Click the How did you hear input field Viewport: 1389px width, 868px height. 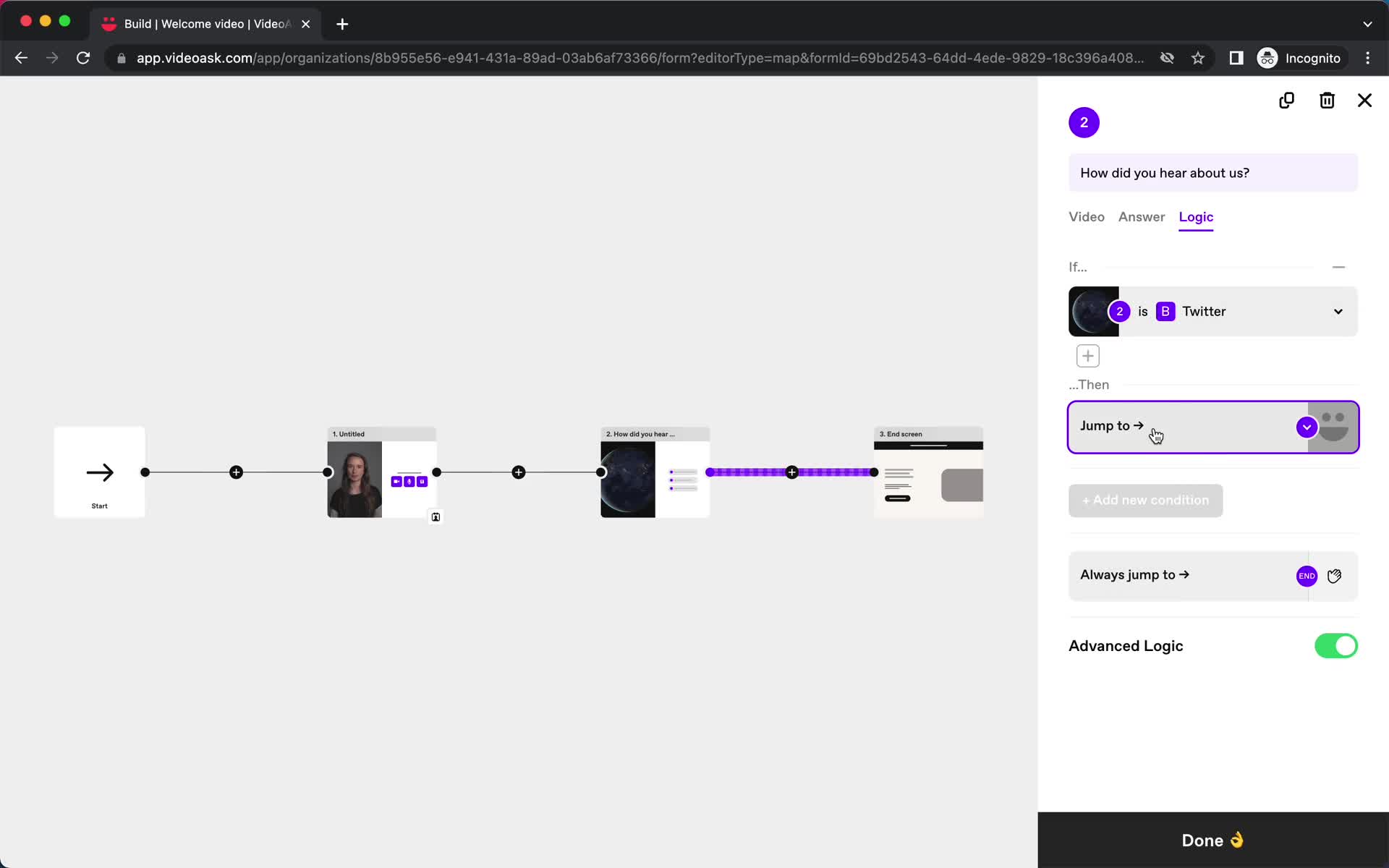[x=1213, y=172]
